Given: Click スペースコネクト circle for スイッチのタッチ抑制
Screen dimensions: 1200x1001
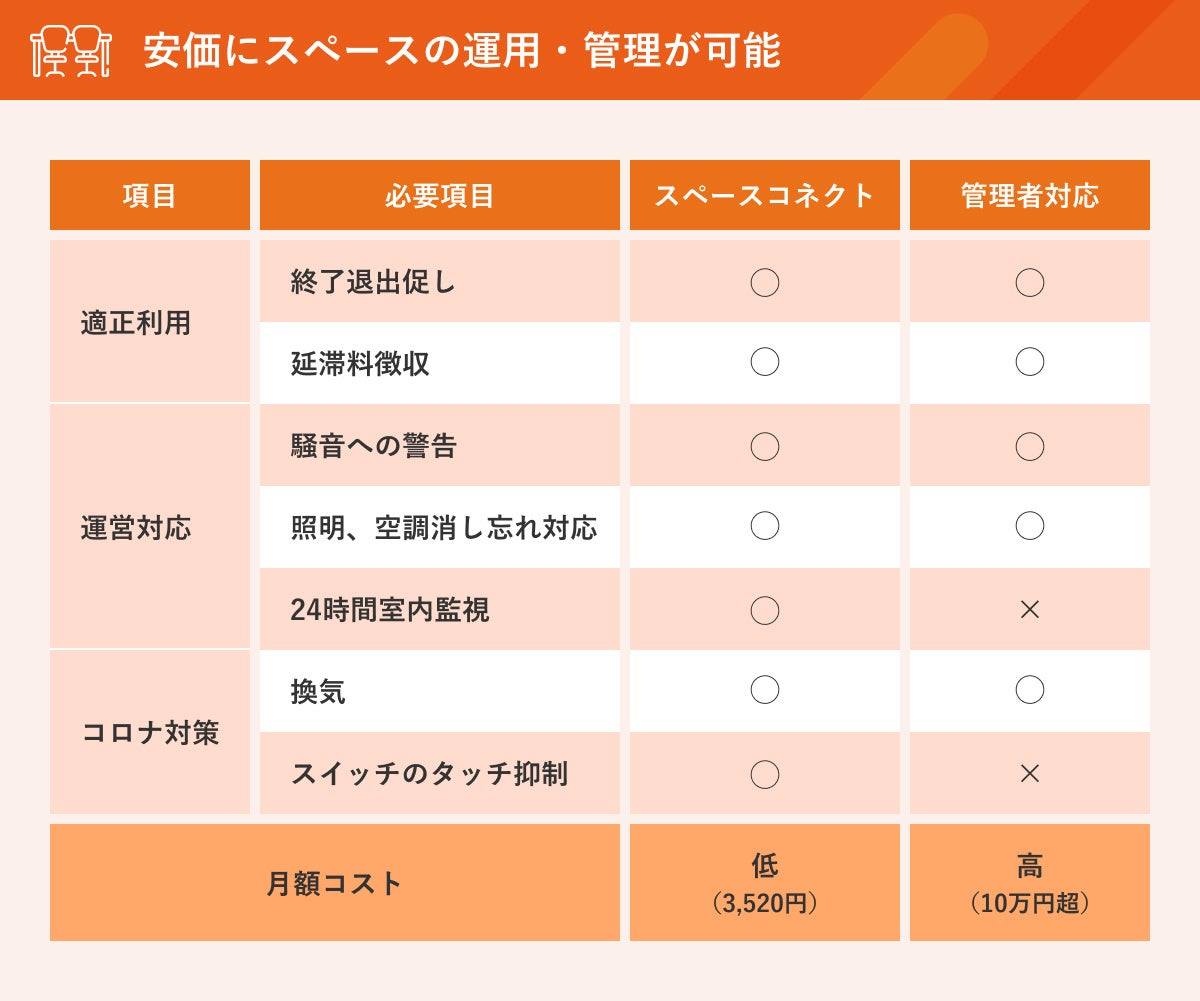Looking at the screenshot, I should coord(764,773).
